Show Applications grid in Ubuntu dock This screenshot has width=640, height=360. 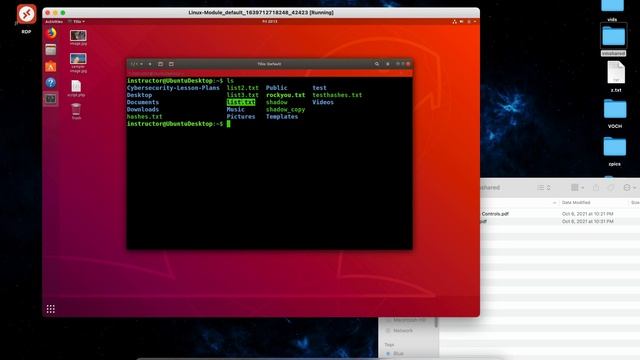pos(51,309)
